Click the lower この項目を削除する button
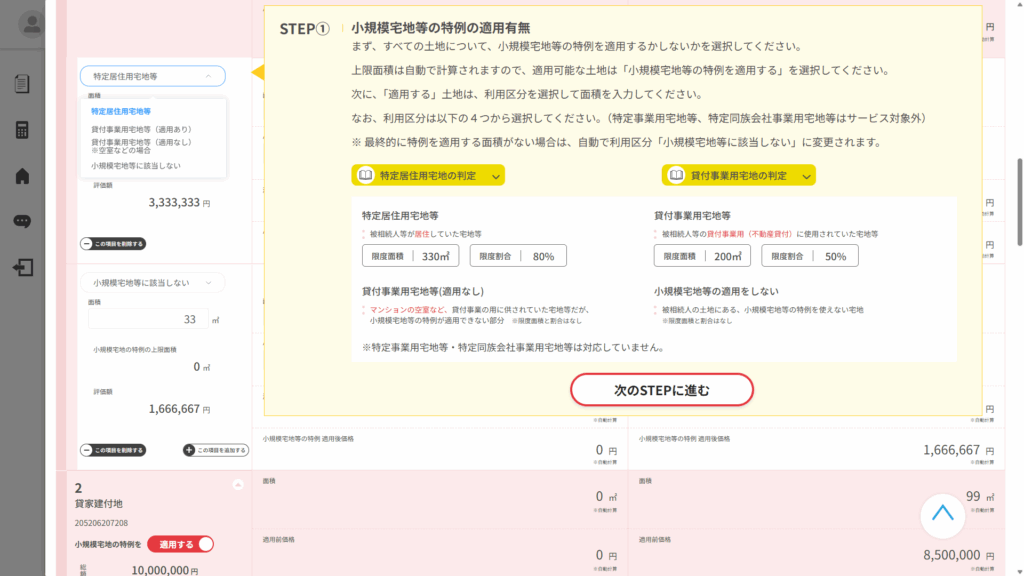This screenshot has height=576, width=1024. point(113,450)
